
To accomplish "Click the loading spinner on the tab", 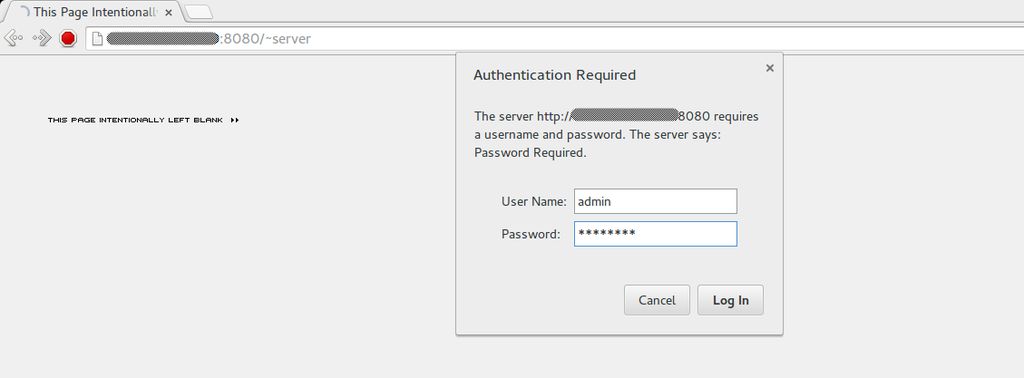I will (24, 12).
